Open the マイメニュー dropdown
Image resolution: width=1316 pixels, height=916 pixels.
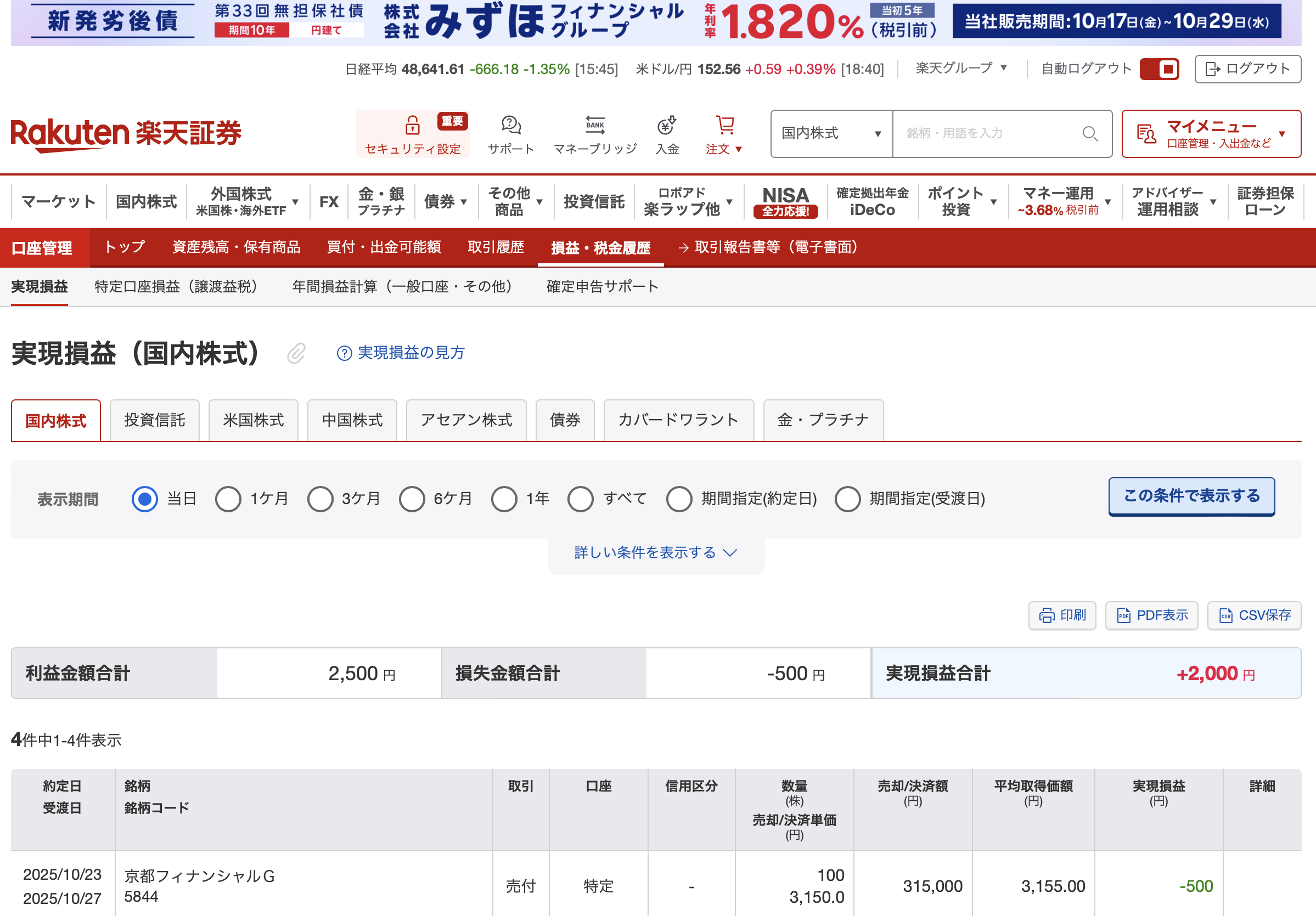(1211, 133)
